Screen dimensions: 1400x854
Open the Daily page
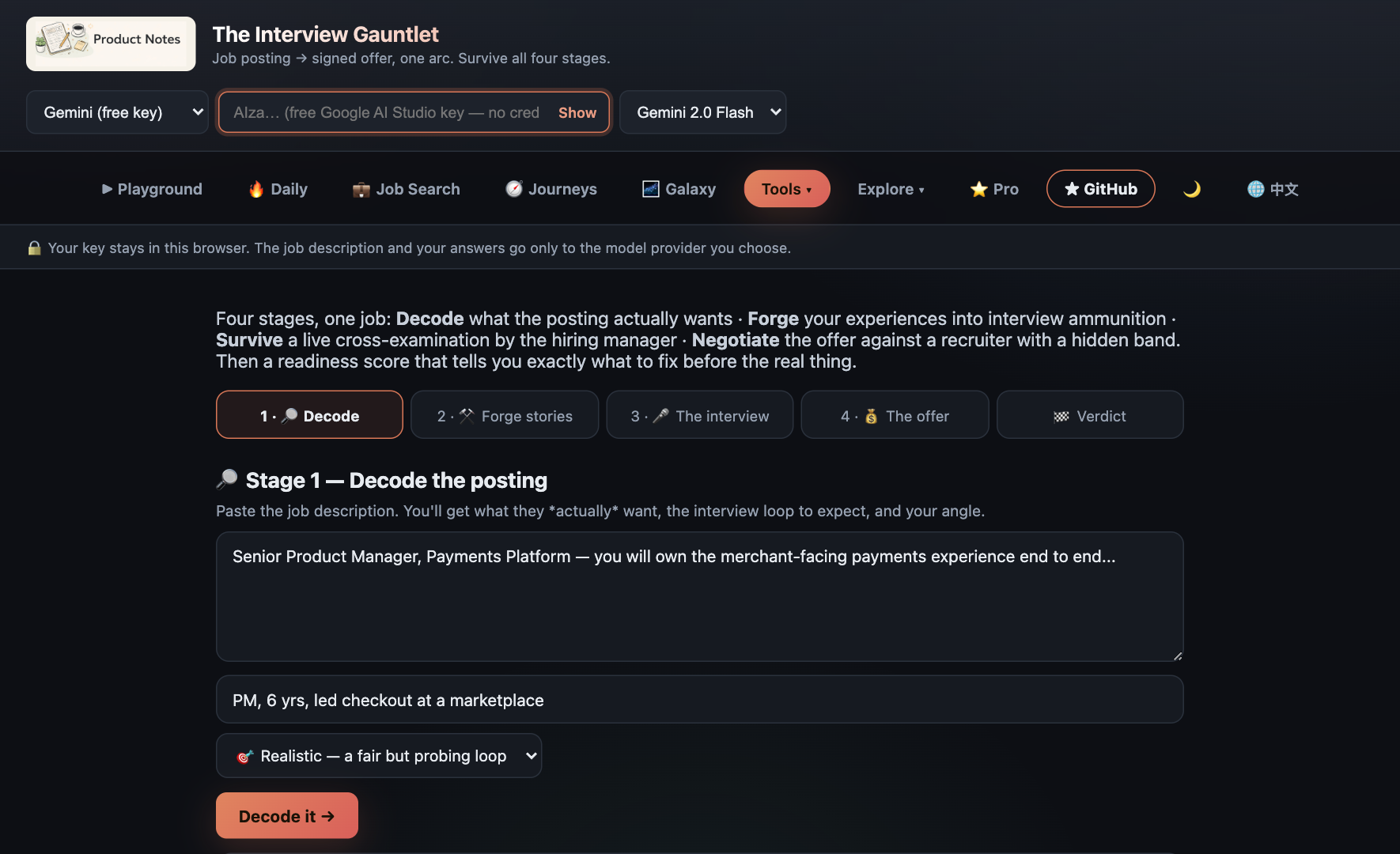coord(278,189)
